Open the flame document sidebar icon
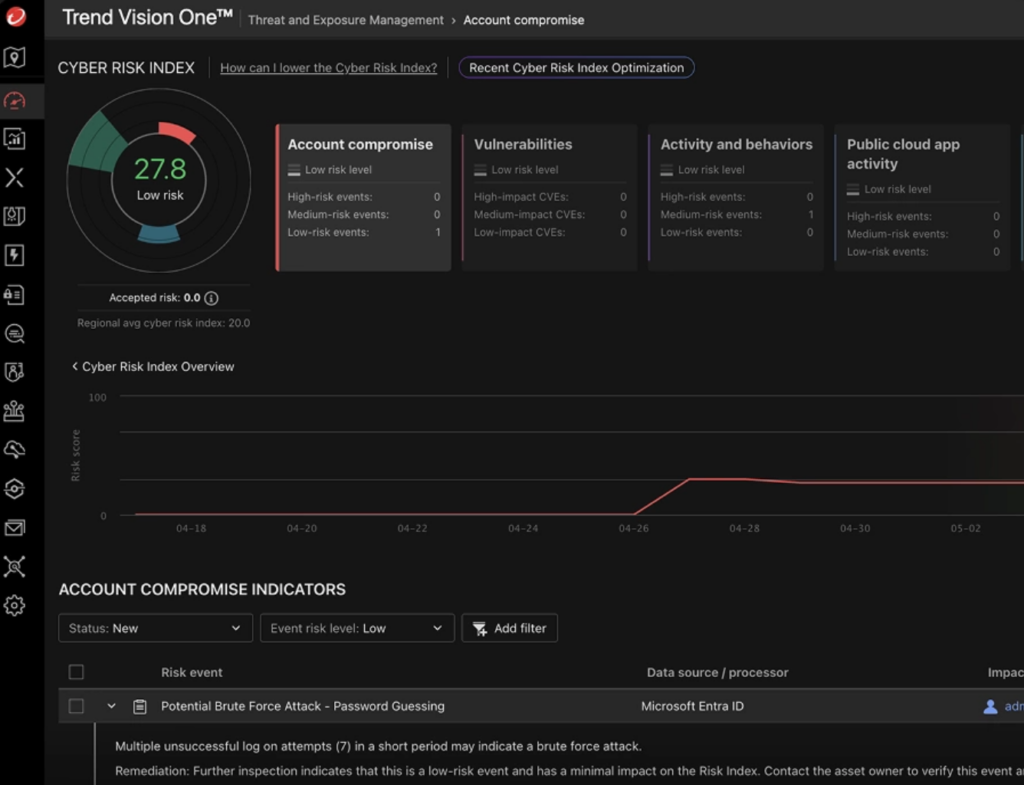The height and width of the screenshot is (785, 1024). coord(14,216)
